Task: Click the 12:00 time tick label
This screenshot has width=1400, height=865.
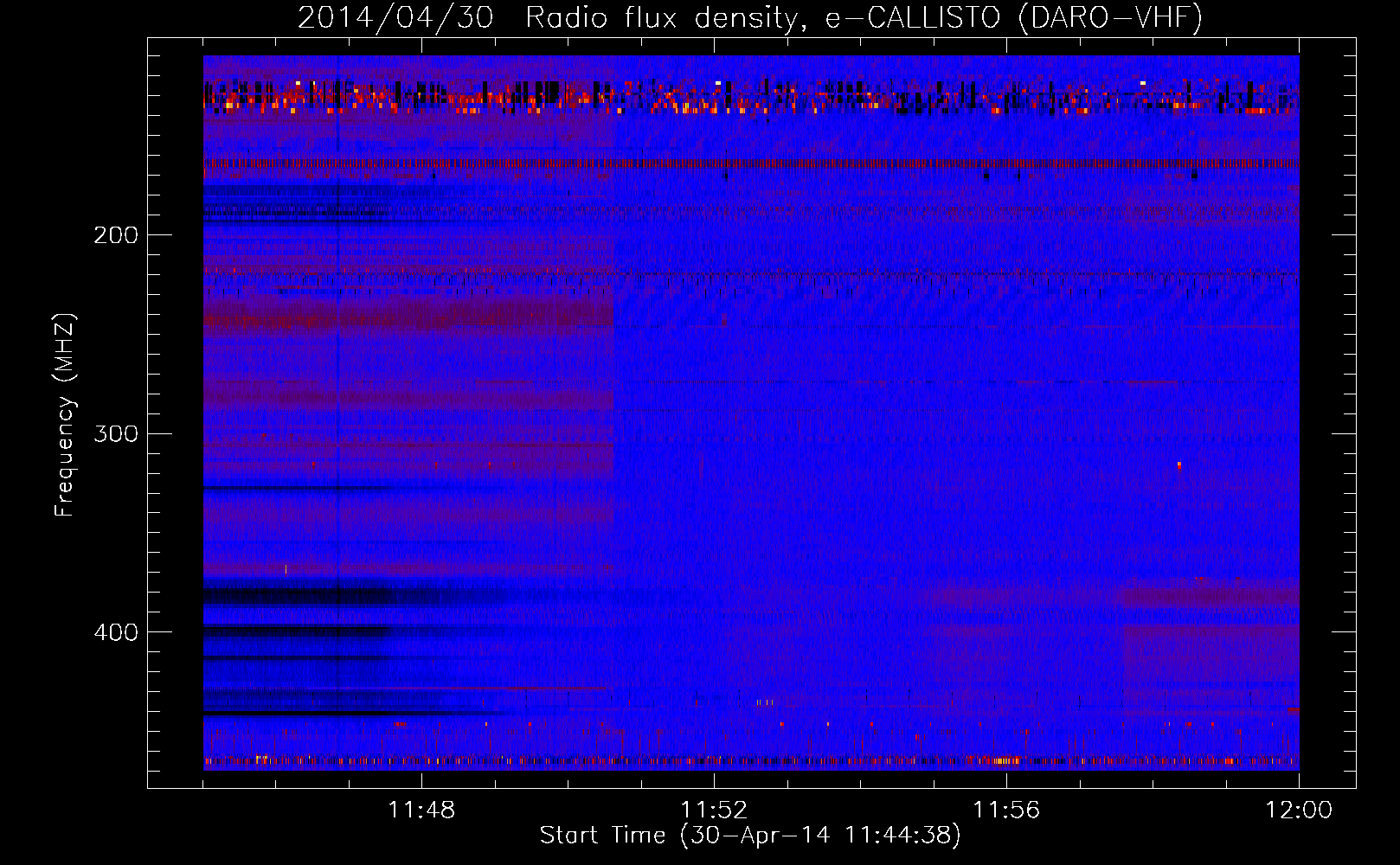Action: click(1299, 811)
